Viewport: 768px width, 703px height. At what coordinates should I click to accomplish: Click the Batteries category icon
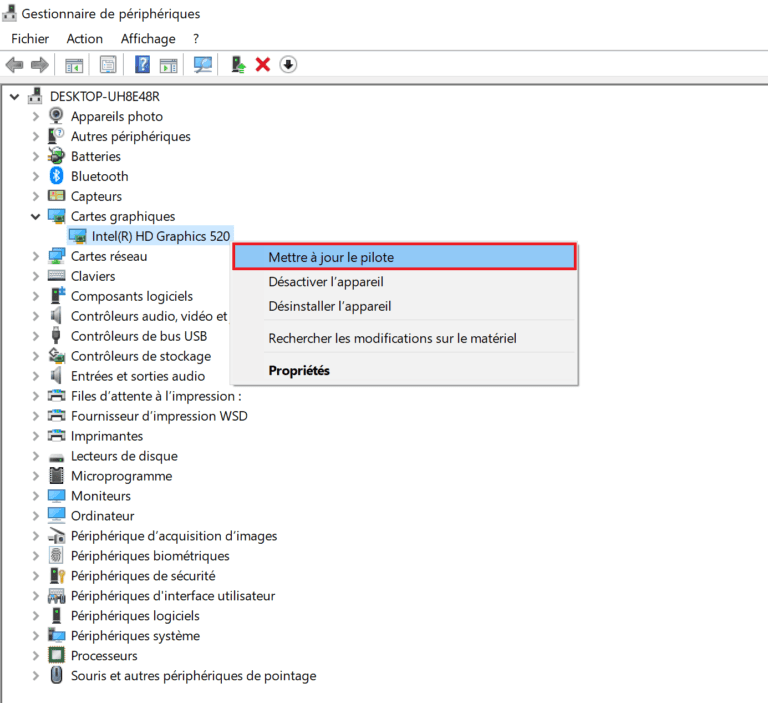pos(56,156)
